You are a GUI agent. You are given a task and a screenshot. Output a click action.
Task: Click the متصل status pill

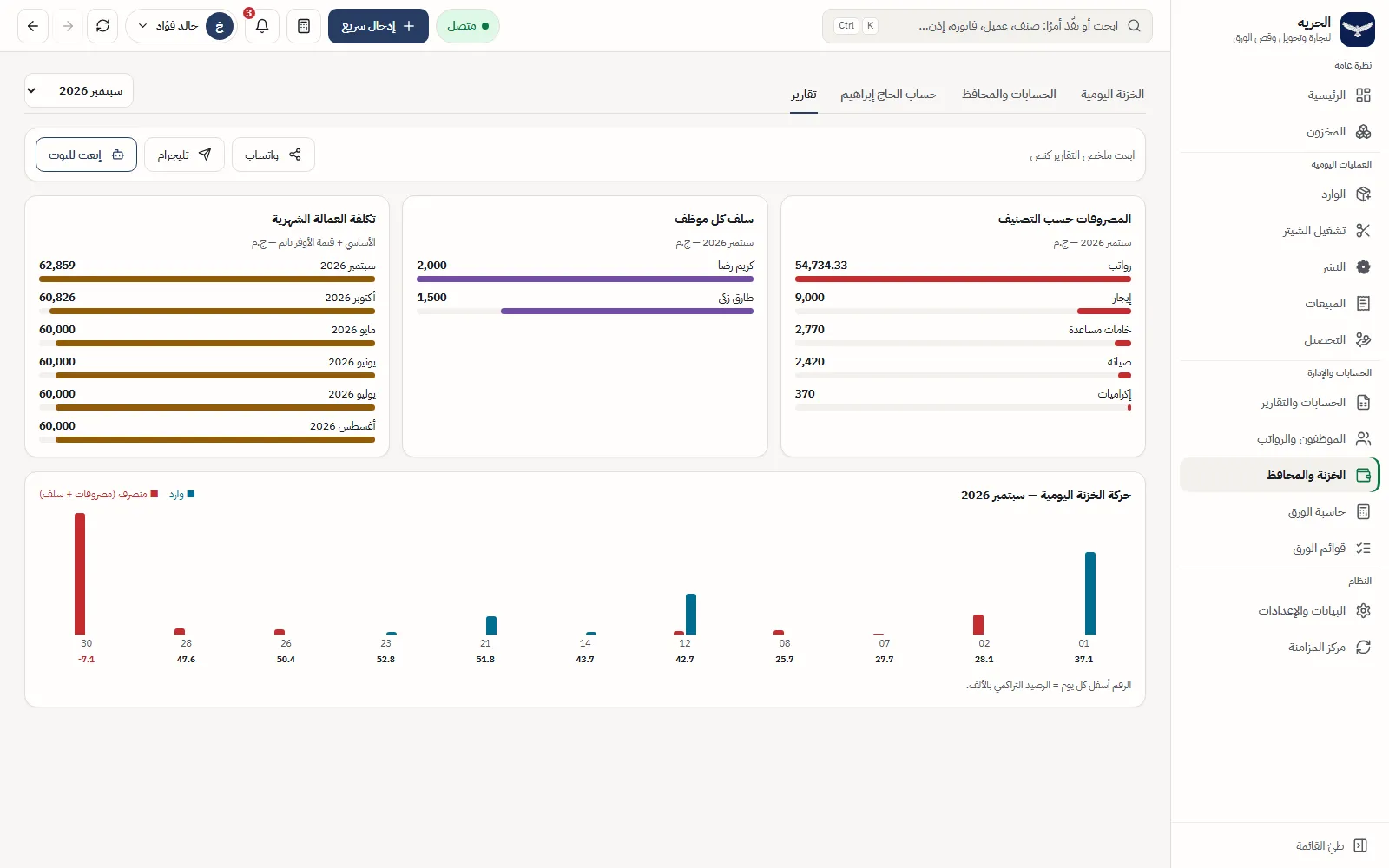tap(468, 26)
